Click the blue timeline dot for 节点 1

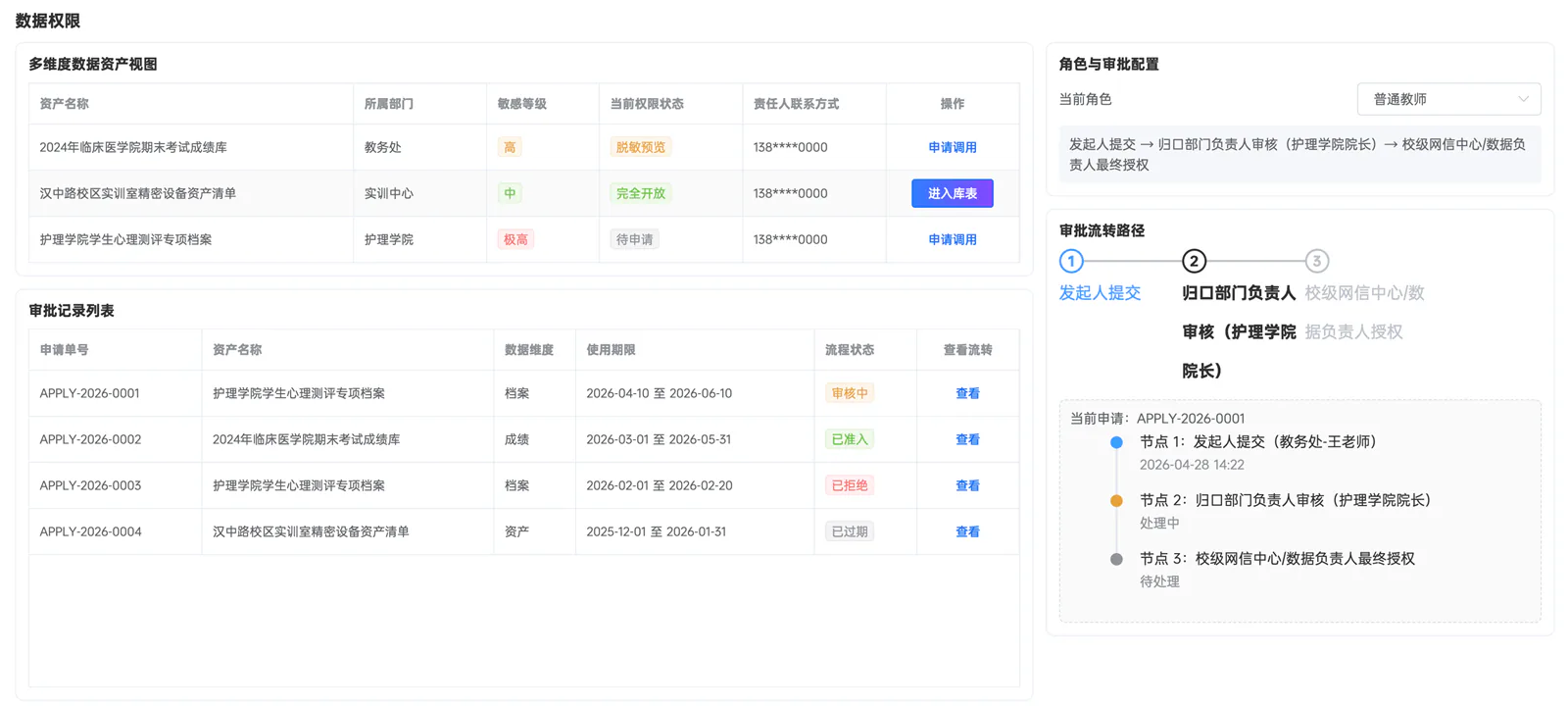[x=1116, y=442]
